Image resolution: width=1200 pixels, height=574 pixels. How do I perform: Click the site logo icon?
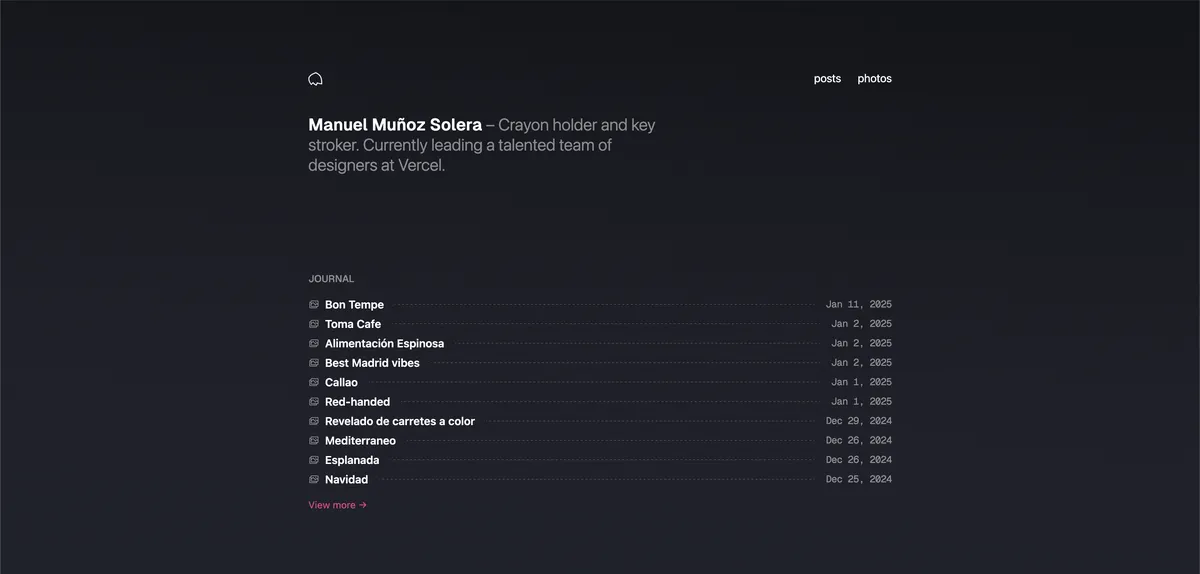315,79
